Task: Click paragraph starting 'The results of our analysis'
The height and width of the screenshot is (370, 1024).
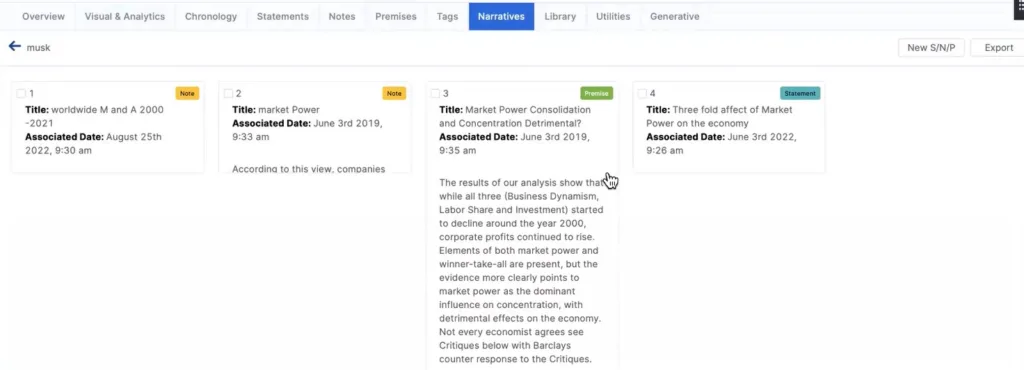Action: 520,271
